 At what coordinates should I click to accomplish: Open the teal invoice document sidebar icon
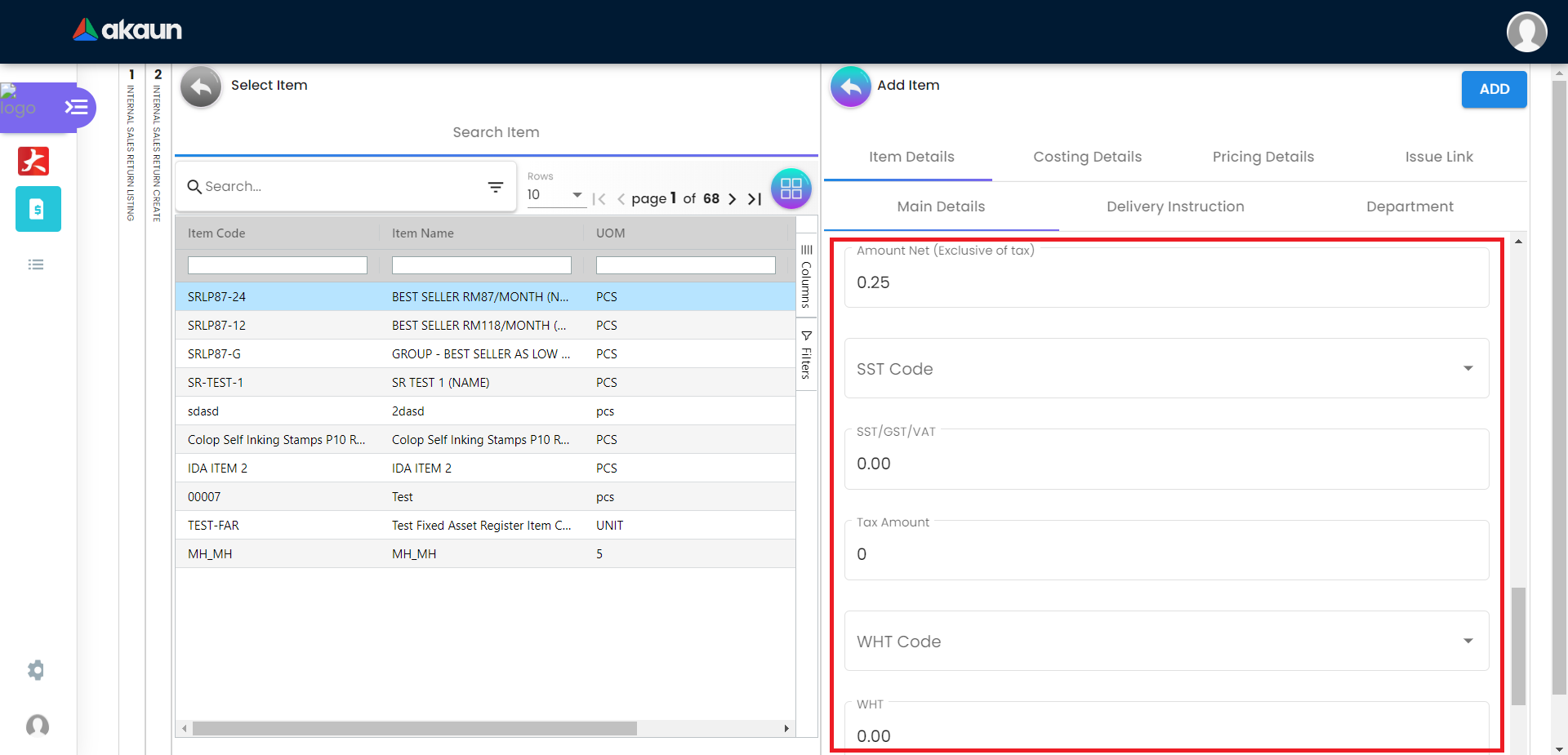click(38, 209)
